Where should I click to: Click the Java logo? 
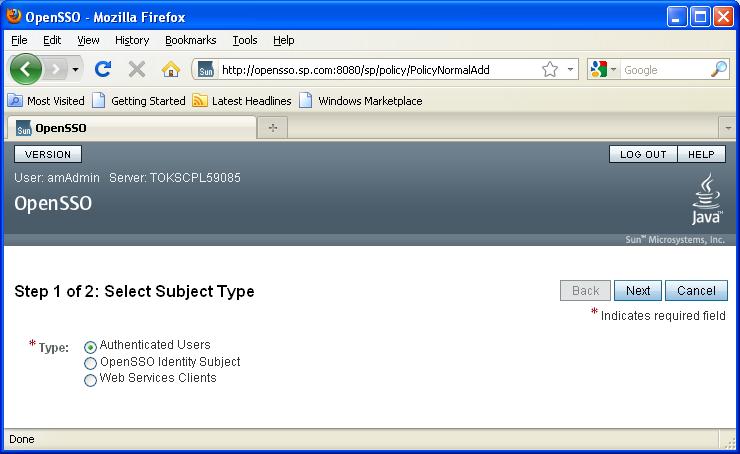point(706,199)
